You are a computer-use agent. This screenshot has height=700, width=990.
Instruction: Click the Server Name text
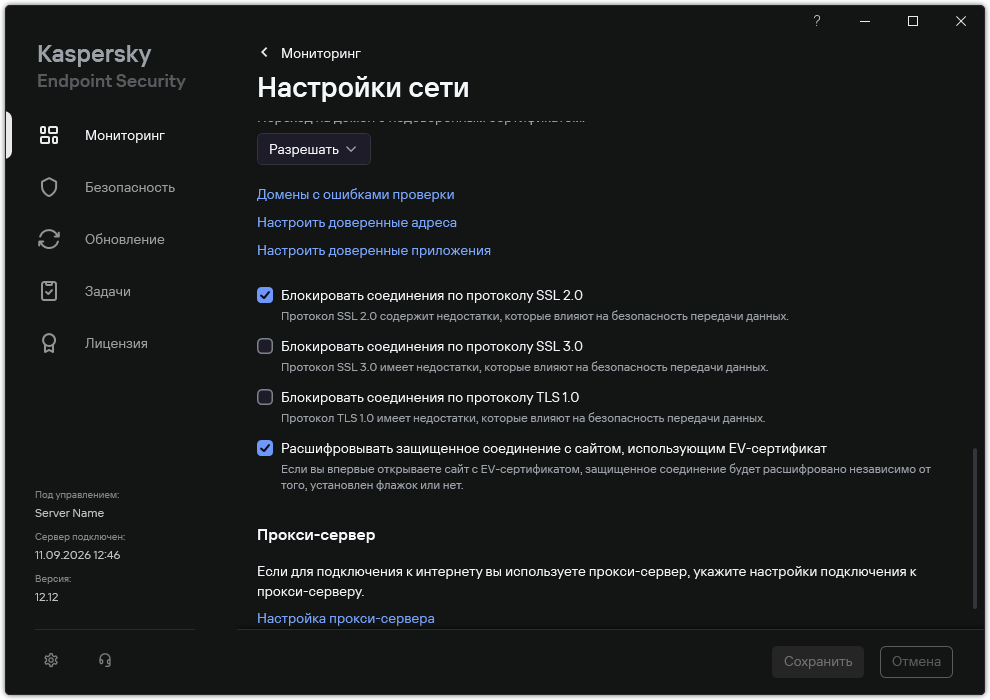(x=69, y=513)
